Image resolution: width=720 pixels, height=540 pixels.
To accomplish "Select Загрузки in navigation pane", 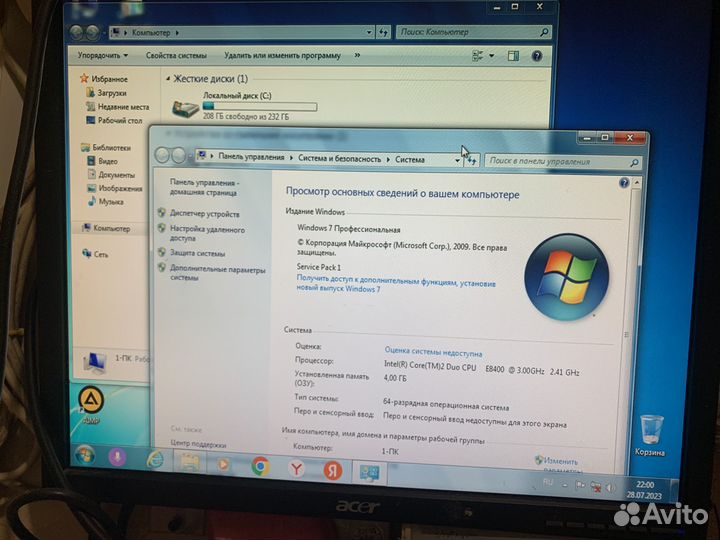I will pos(112,93).
